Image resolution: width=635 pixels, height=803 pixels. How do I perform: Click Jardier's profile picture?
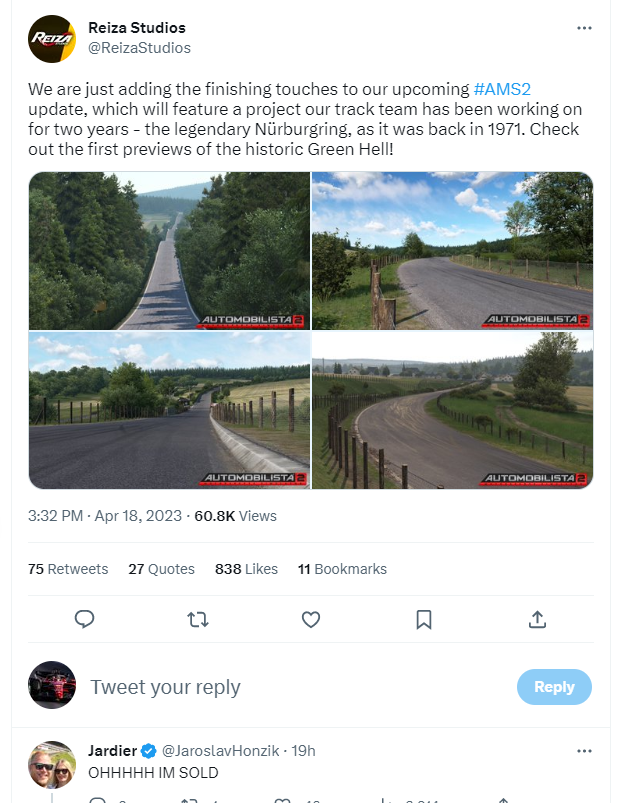(52, 765)
